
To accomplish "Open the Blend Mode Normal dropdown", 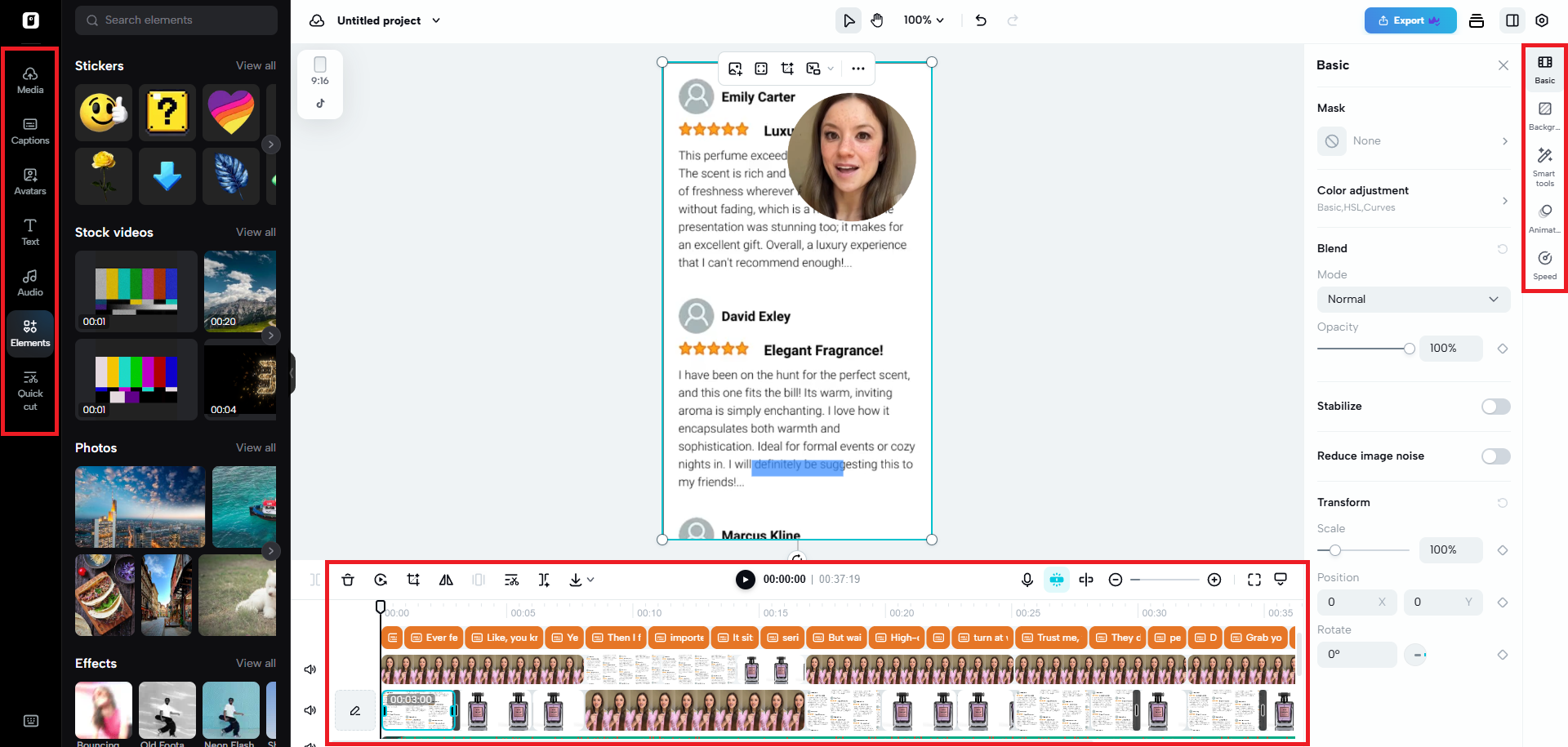I will click(1414, 300).
